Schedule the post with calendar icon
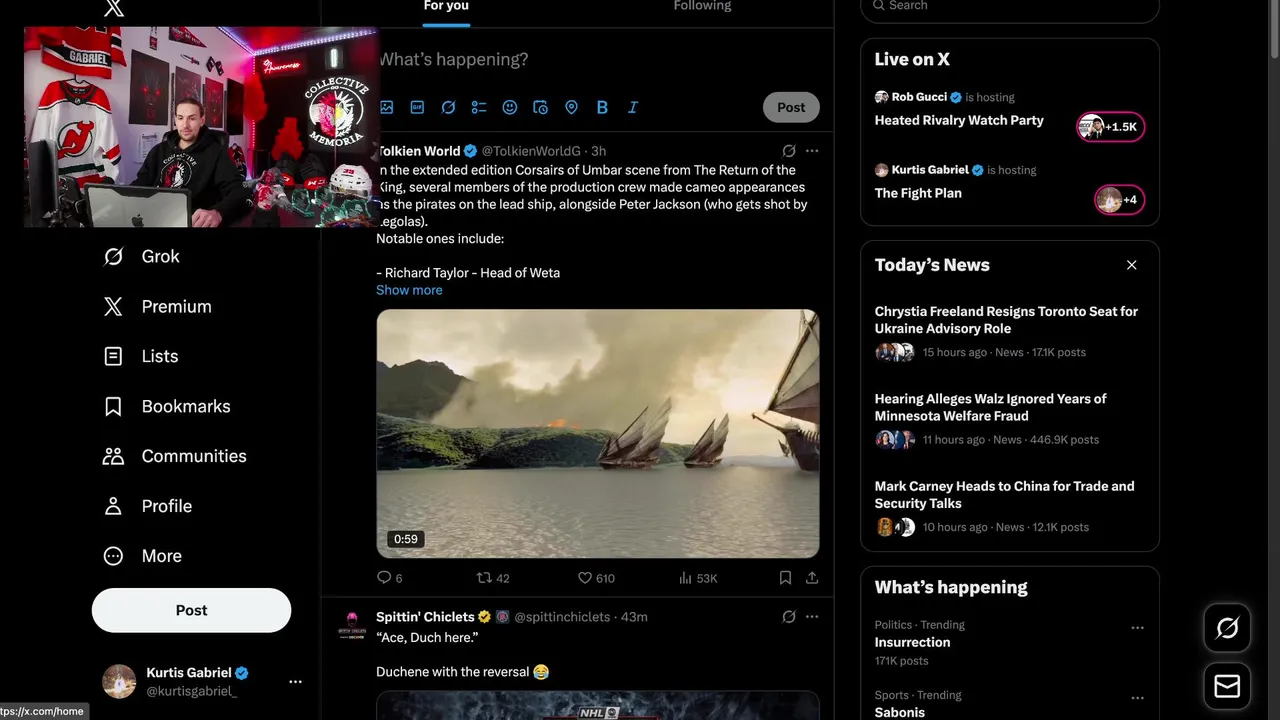 click(x=540, y=107)
